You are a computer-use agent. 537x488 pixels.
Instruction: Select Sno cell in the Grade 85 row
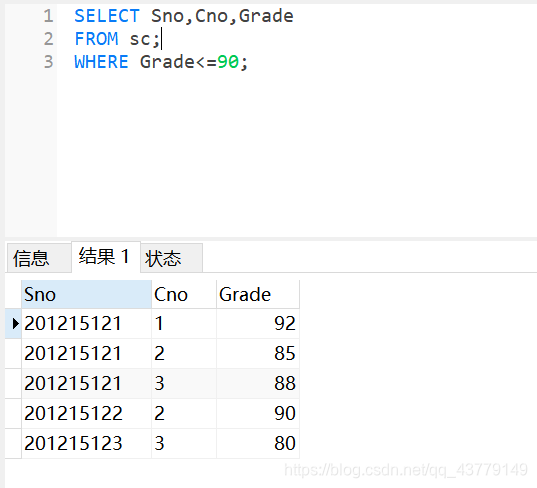(86, 353)
